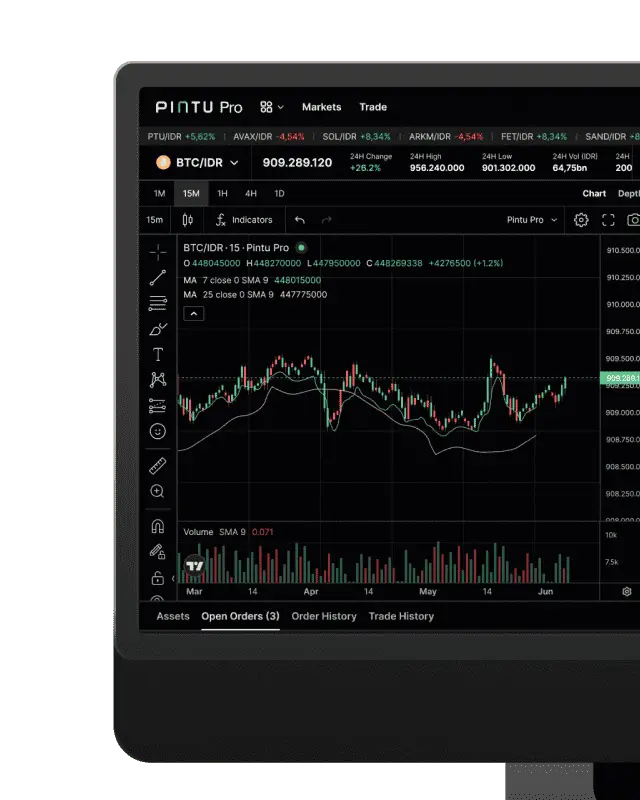
Task: Open time axis settings gear
Action: pos(627,591)
